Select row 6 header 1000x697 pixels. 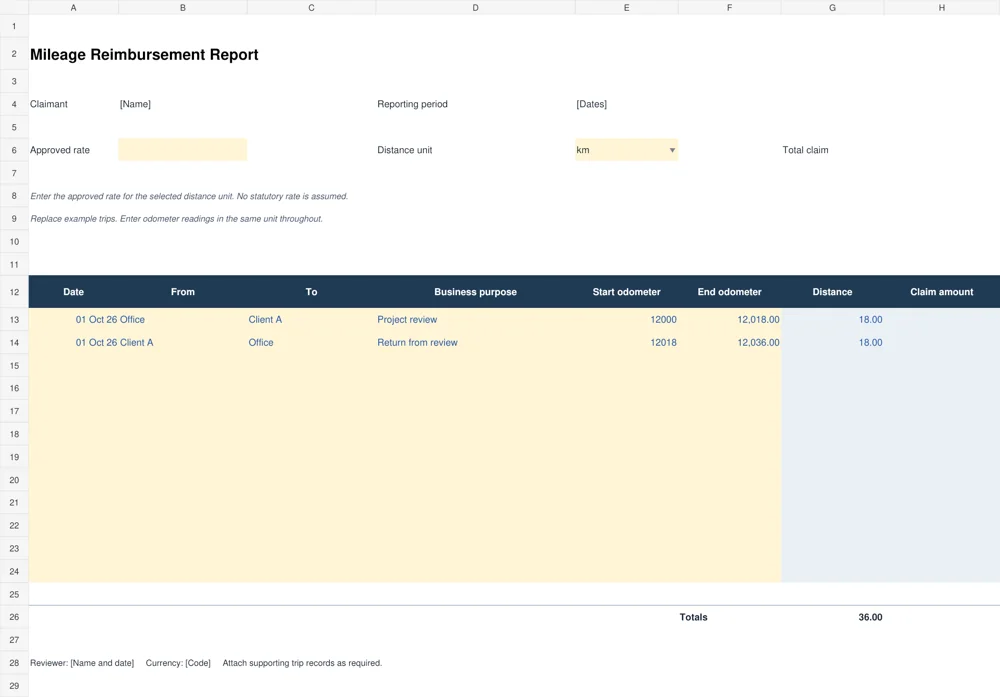coord(14,150)
